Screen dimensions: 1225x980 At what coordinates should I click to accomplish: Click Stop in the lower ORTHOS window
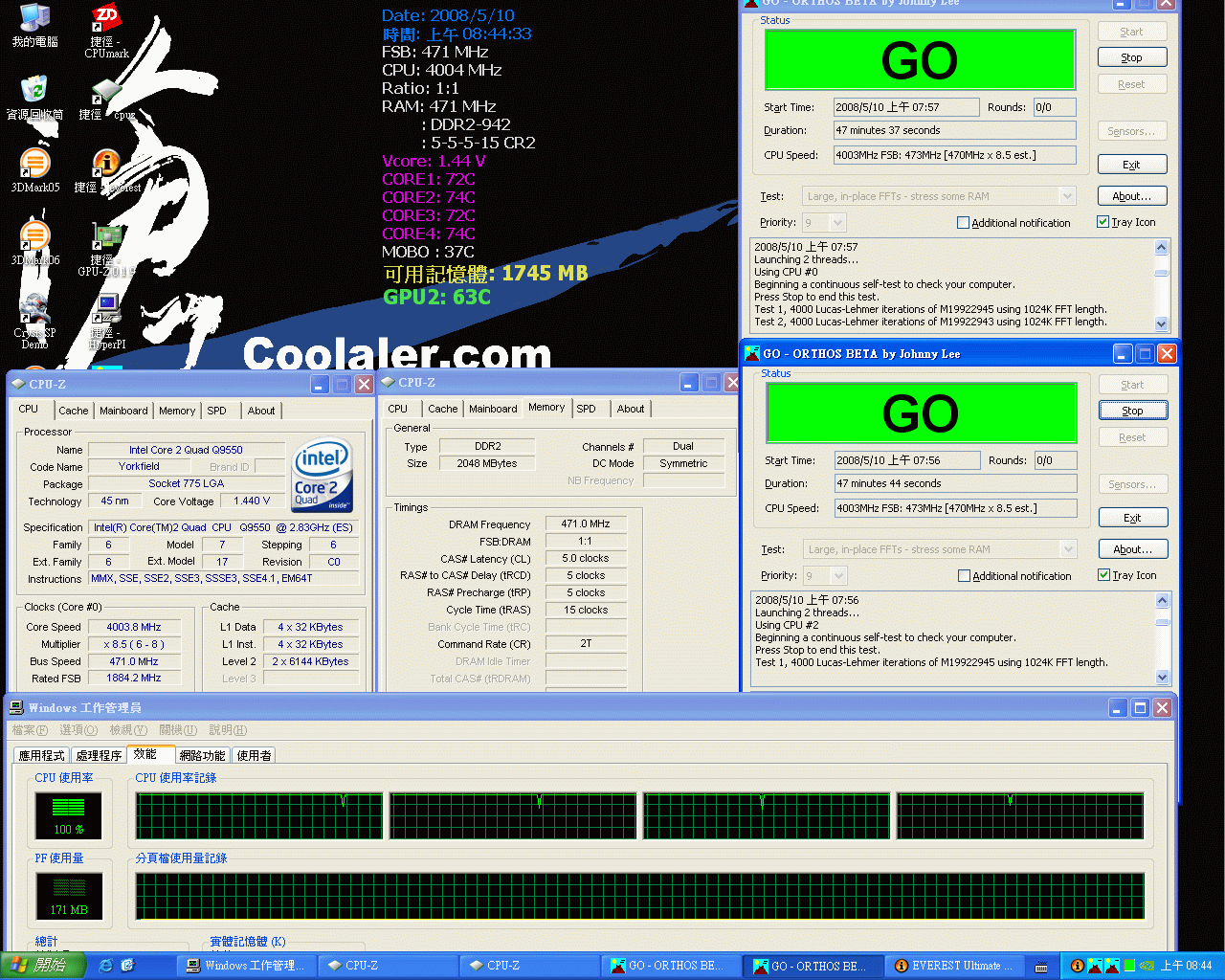coord(1132,411)
